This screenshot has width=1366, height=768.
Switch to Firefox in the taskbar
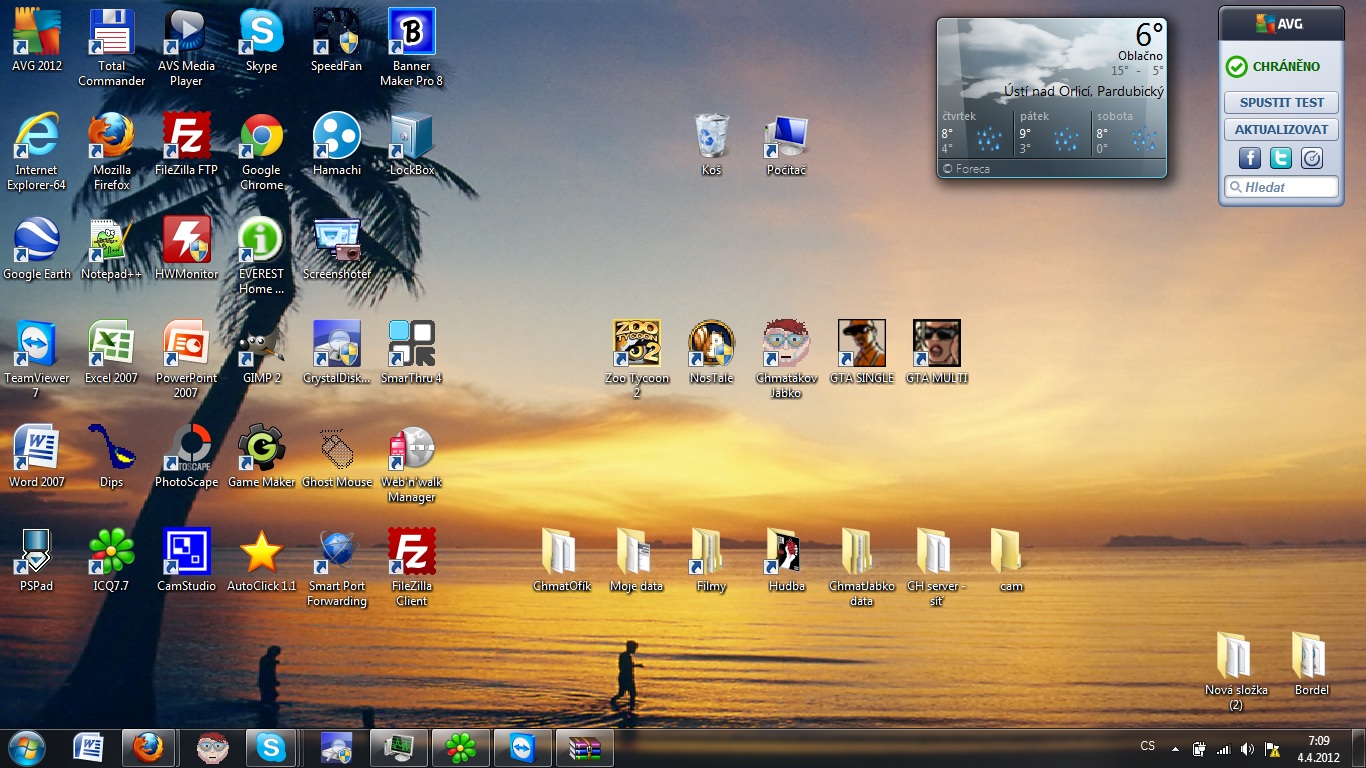pos(149,748)
